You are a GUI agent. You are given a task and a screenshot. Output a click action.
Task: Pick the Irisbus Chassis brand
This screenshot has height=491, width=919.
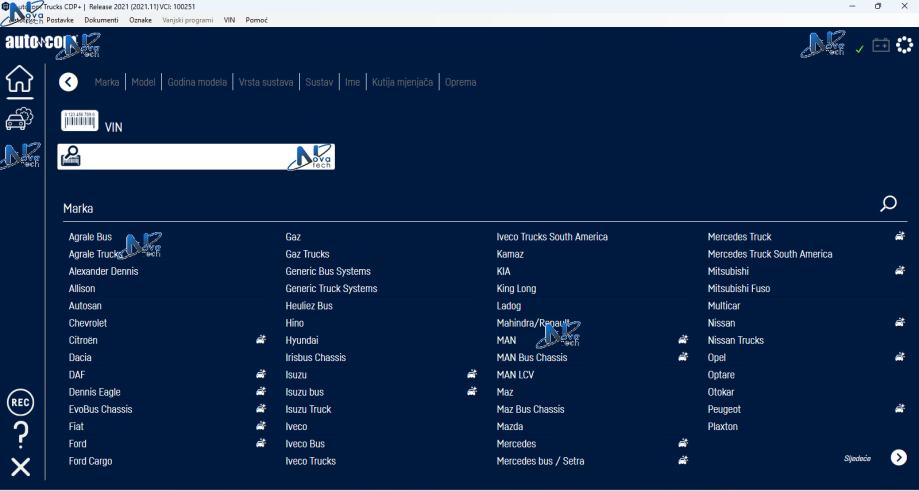316,357
